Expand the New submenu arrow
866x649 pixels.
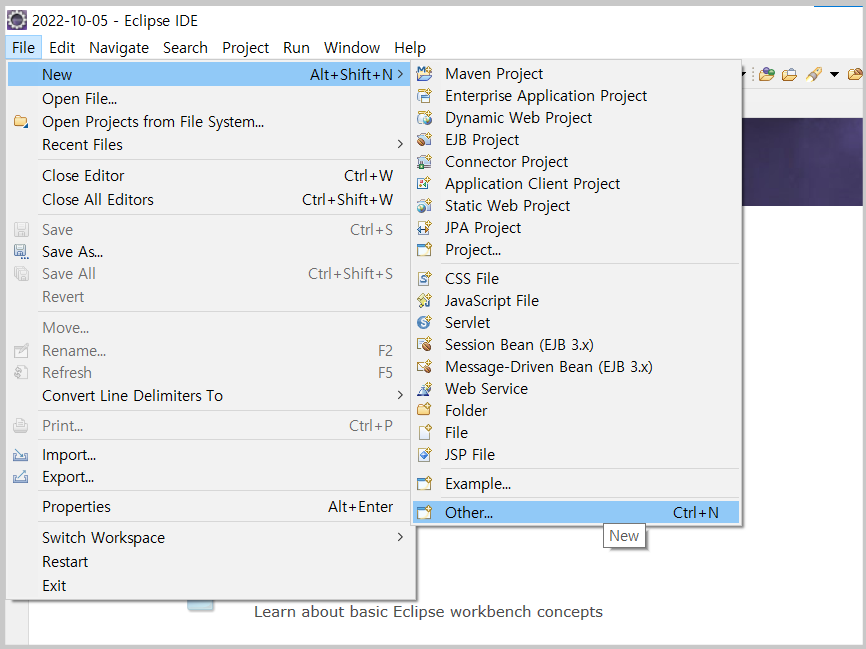(x=400, y=74)
